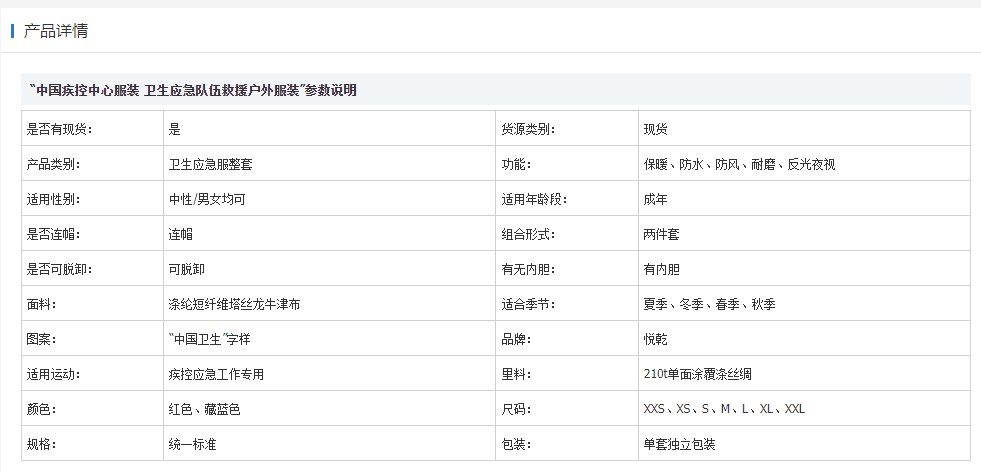Select the 单套独立包装 packaging value
The image size is (981, 472).
point(679,444)
